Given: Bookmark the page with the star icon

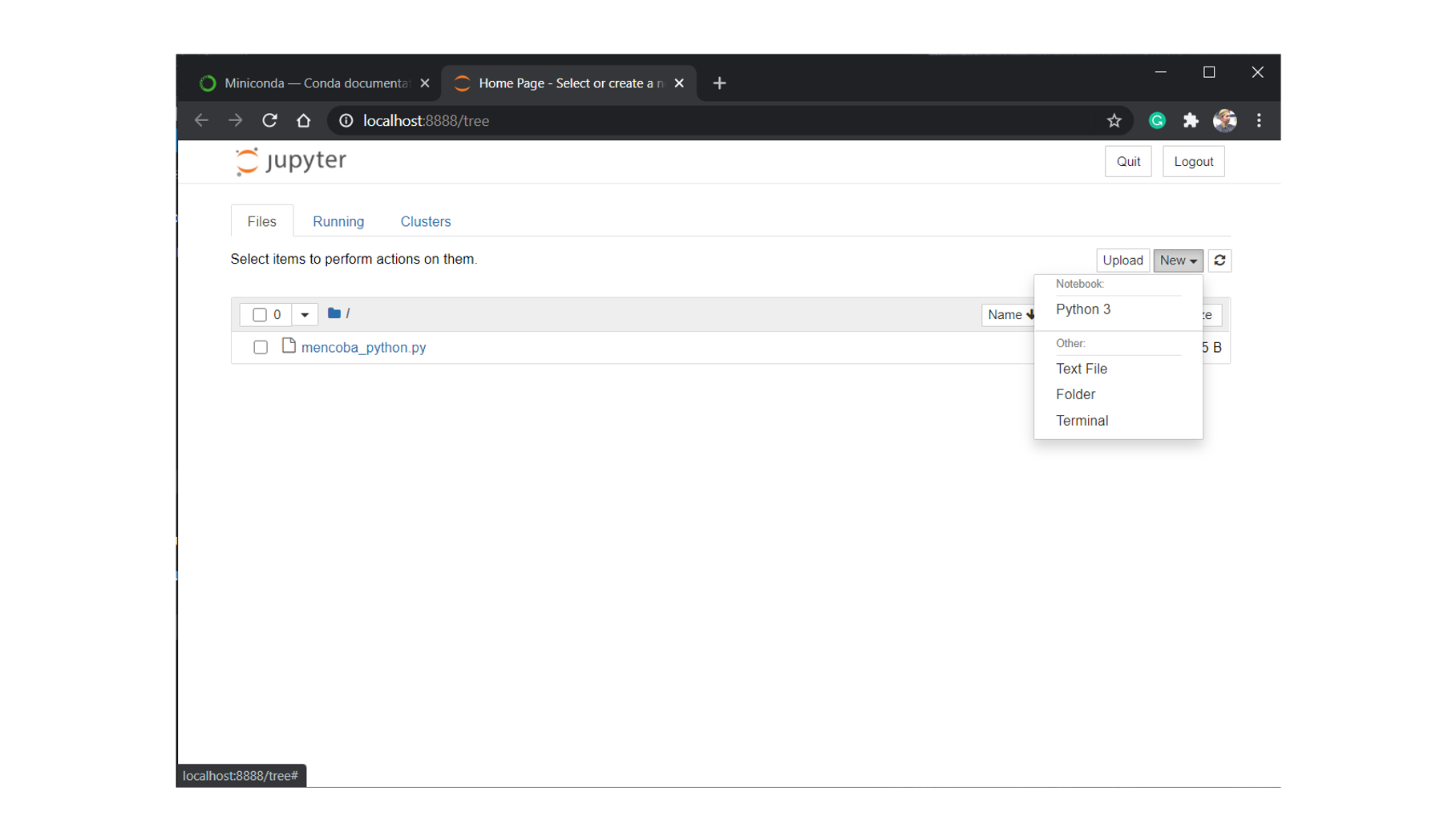Looking at the screenshot, I should 1114,120.
